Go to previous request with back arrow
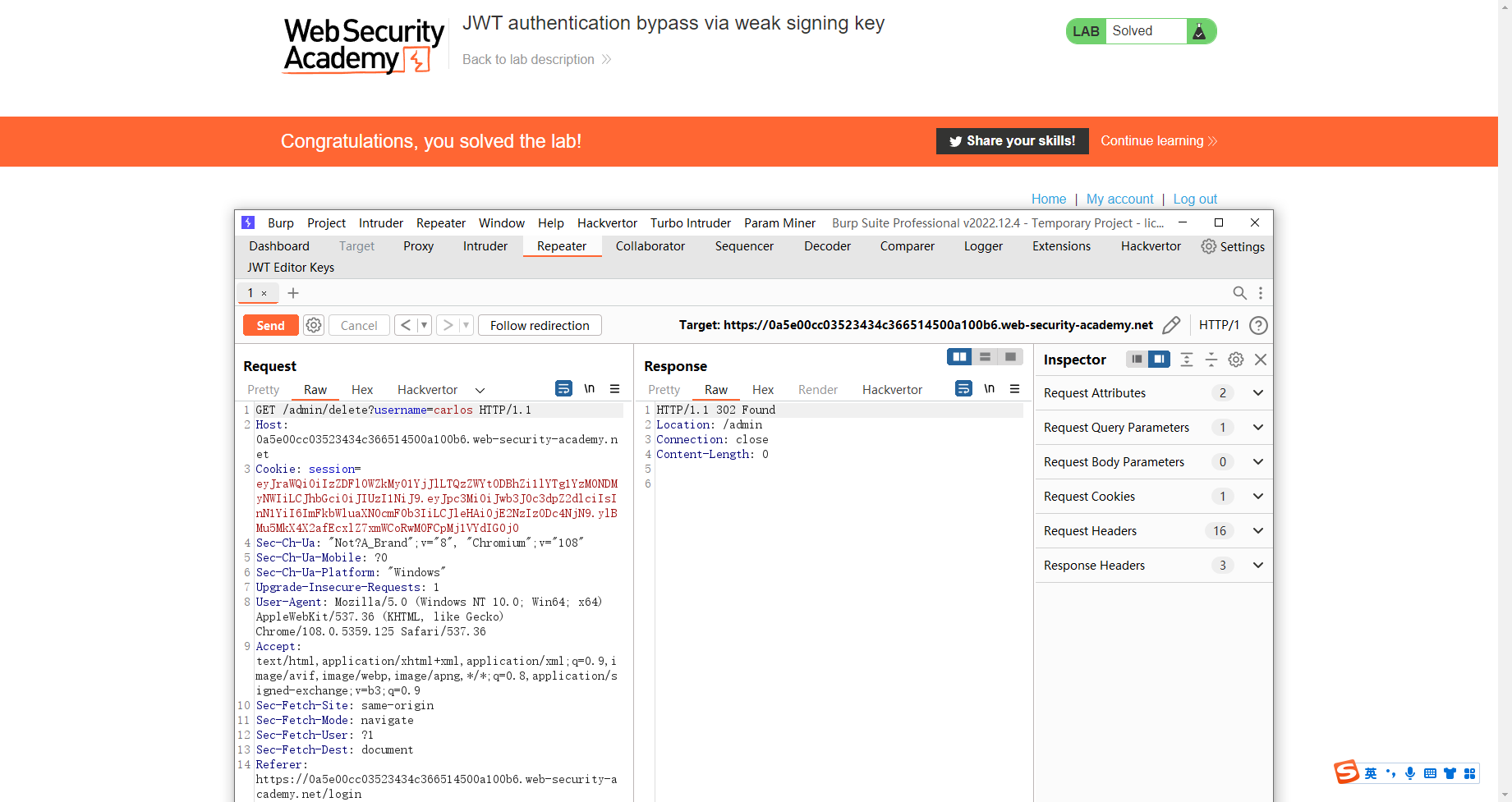Image resolution: width=1512 pixels, height=802 pixels. click(x=406, y=325)
